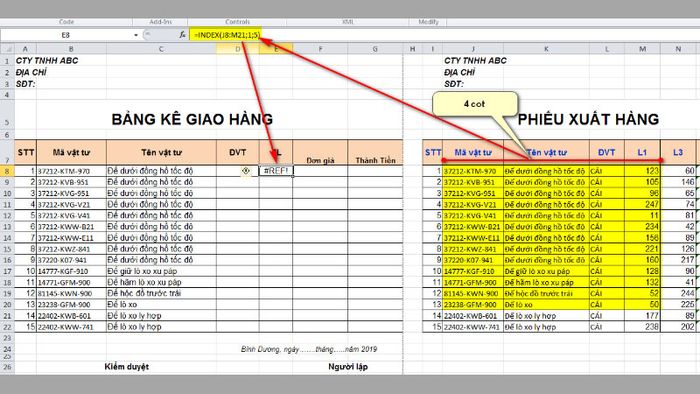This screenshot has width=700, height=394.
Task: Click the Bình Dương date line
Action: coord(309,349)
